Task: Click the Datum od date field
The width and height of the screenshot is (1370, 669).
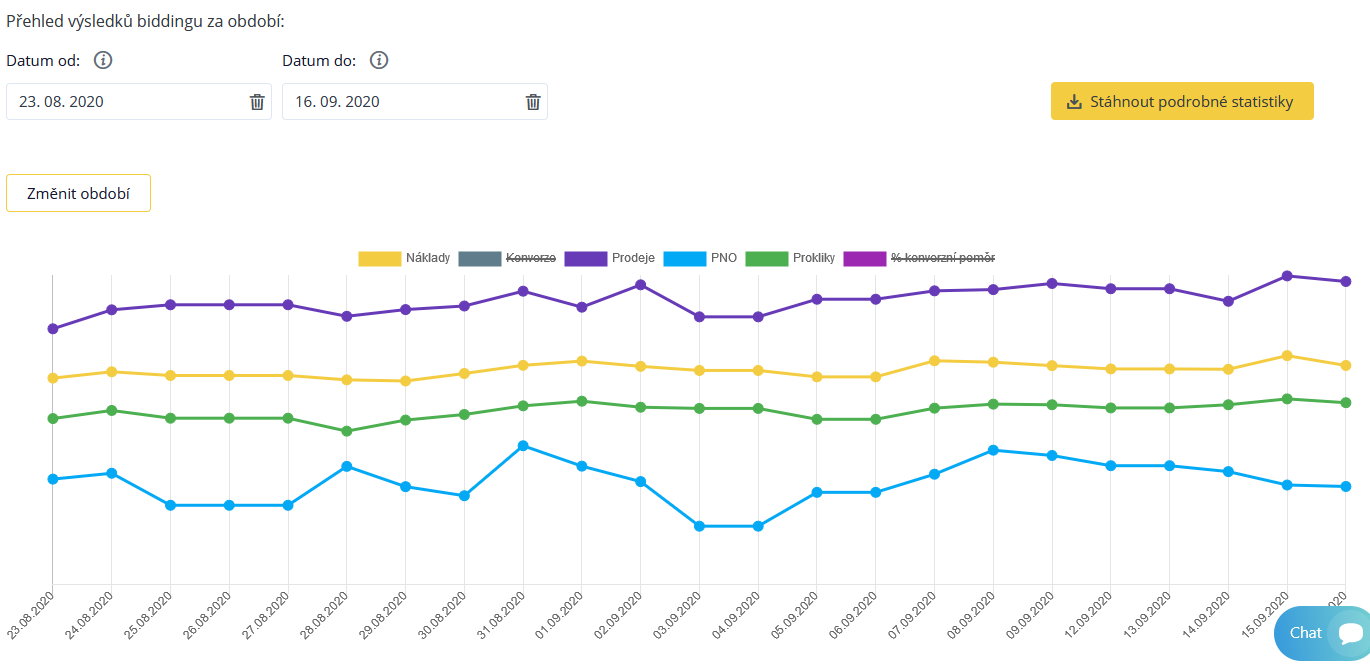Action: (125, 102)
